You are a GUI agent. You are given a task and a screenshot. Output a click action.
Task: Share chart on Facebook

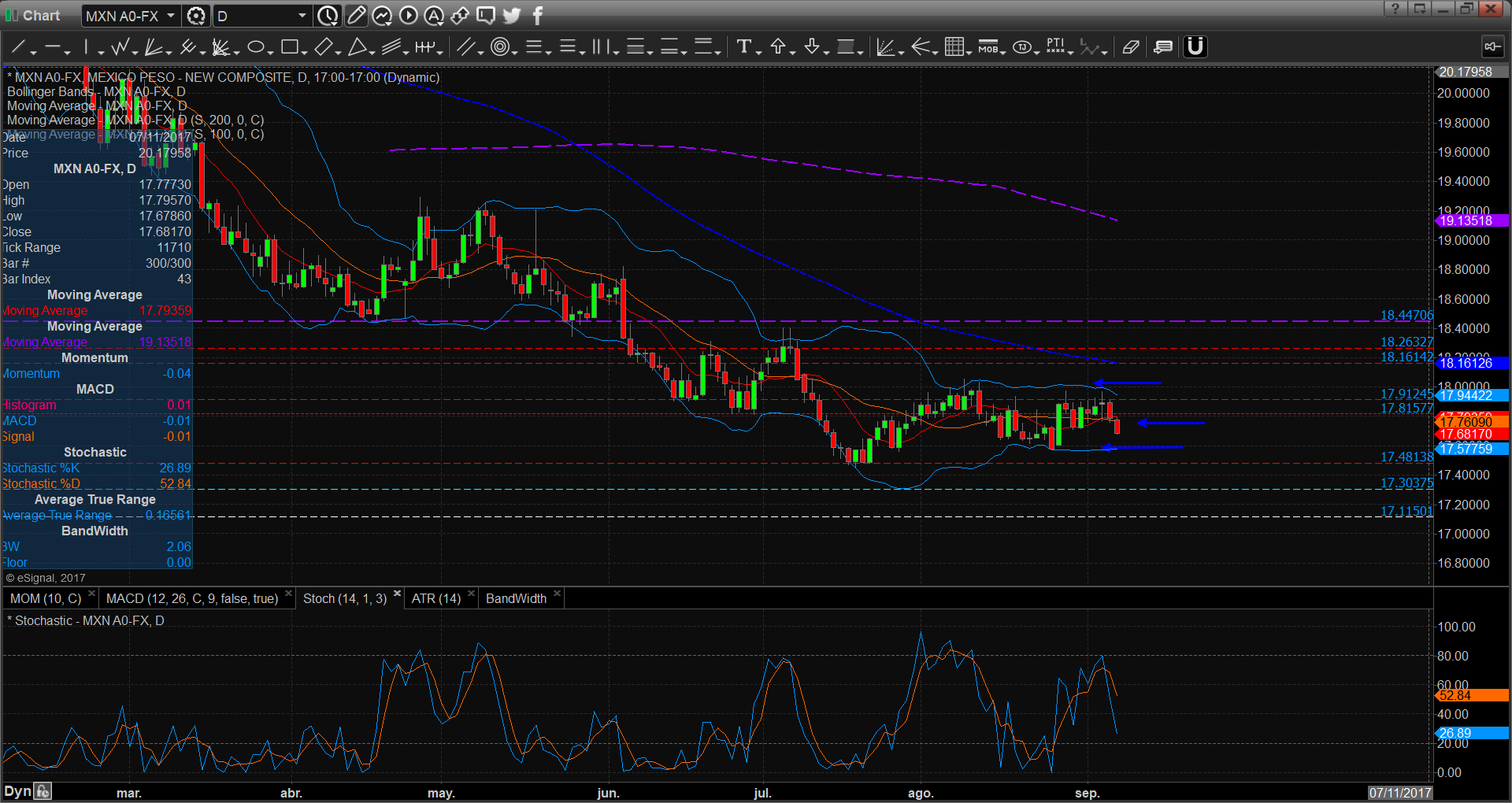[x=538, y=16]
